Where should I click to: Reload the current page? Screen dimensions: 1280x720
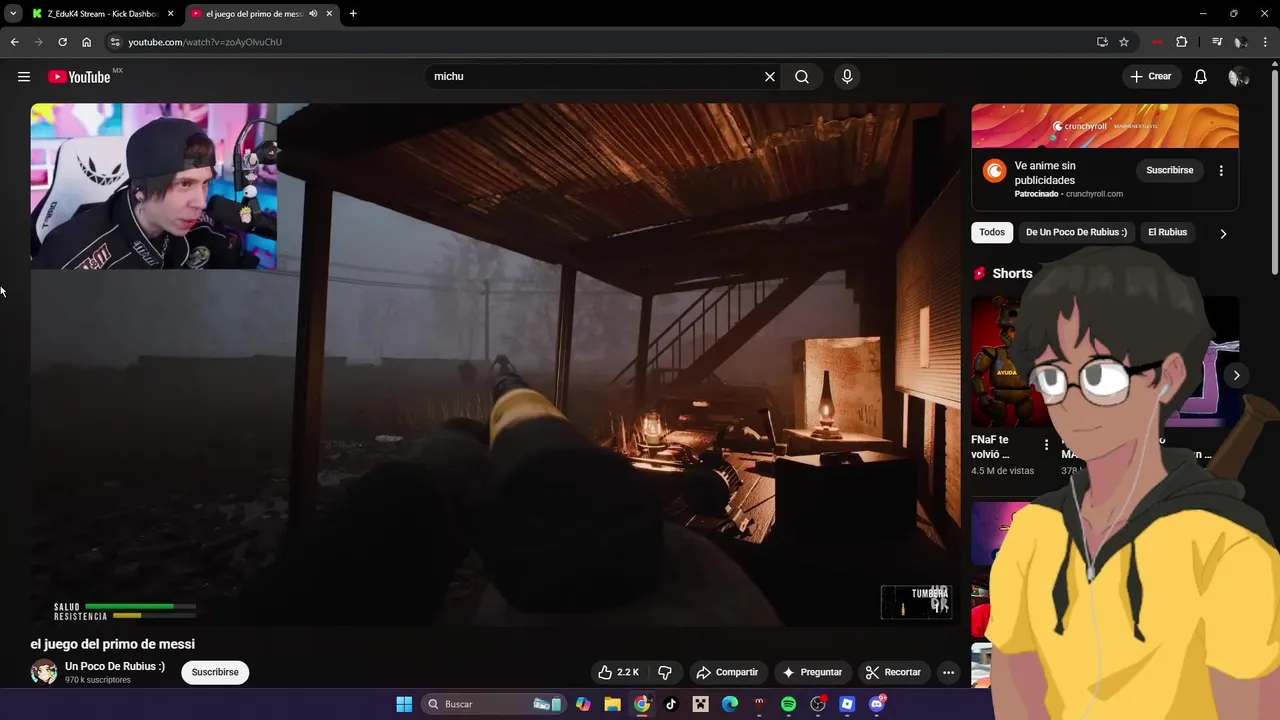point(62,42)
